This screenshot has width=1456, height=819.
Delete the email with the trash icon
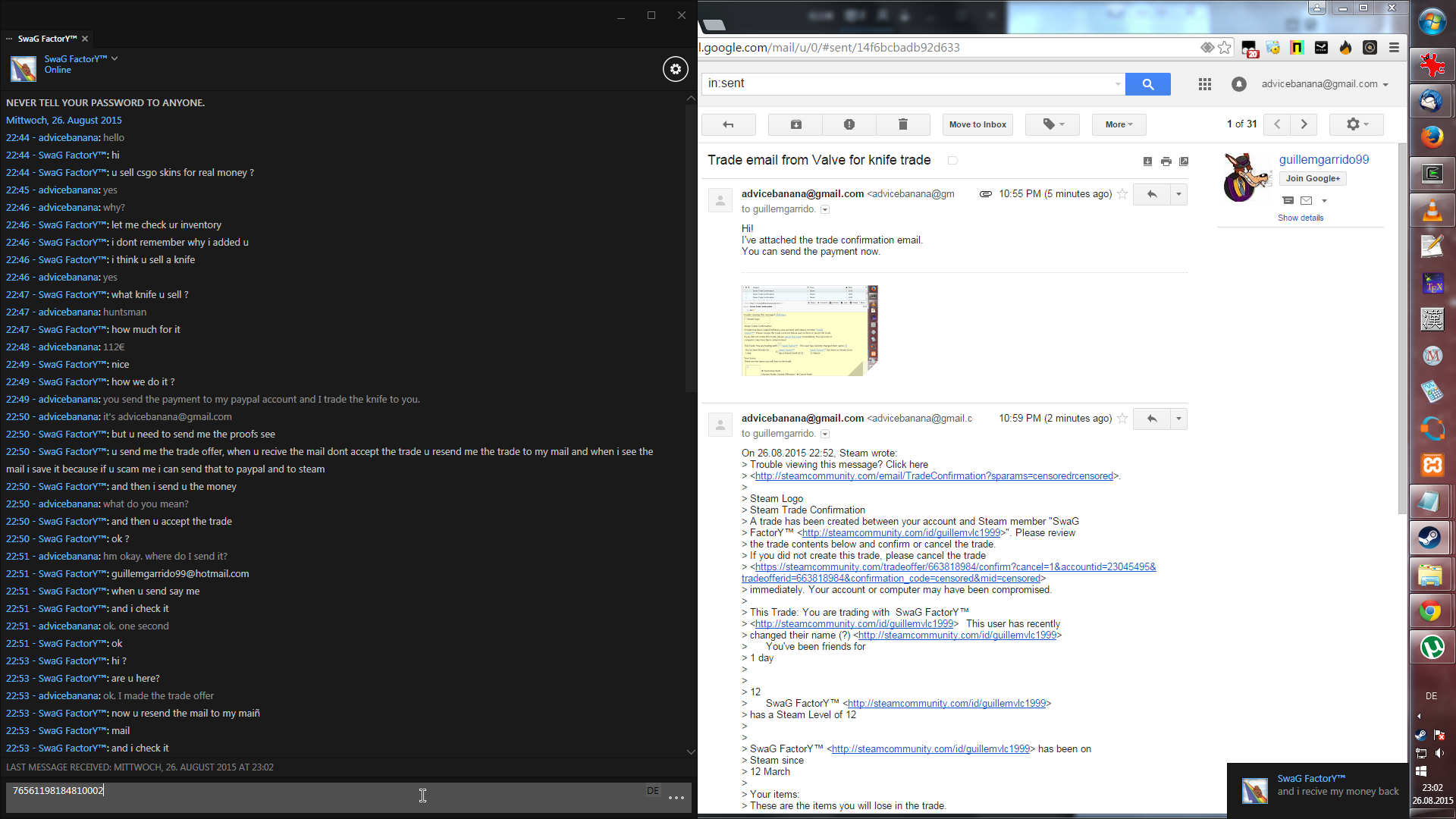pos(902,124)
